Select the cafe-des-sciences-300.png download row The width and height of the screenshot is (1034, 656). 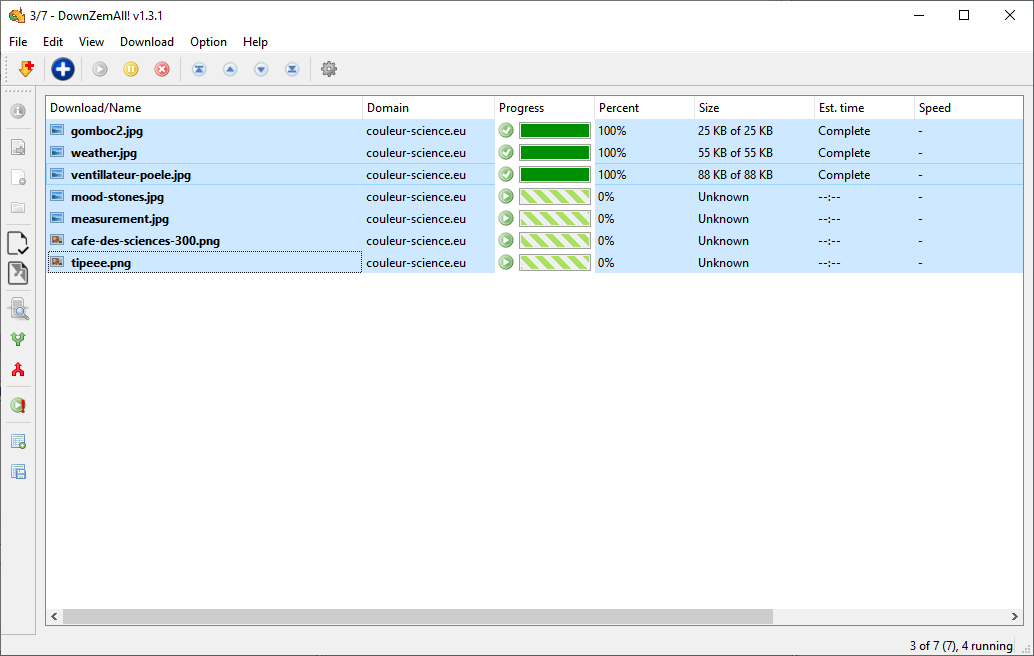click(x=535, y=241)
